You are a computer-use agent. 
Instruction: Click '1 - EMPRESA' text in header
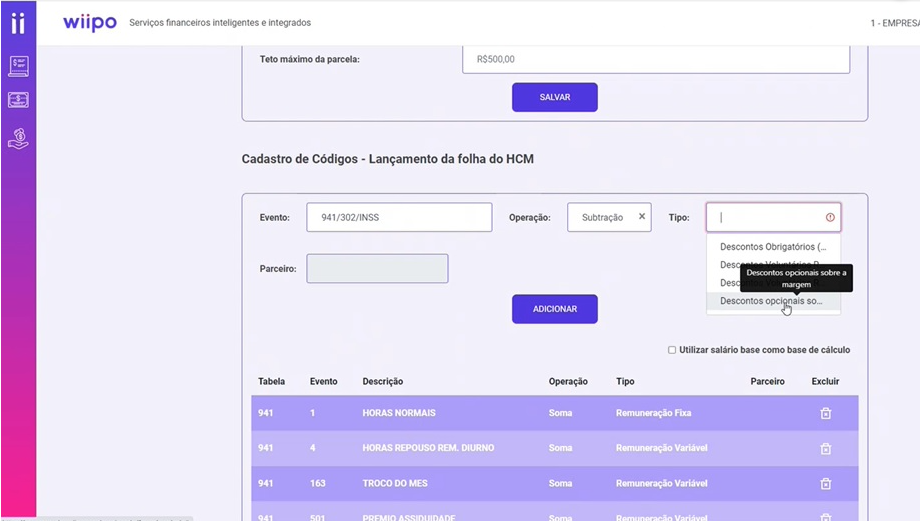click(895, 23)
